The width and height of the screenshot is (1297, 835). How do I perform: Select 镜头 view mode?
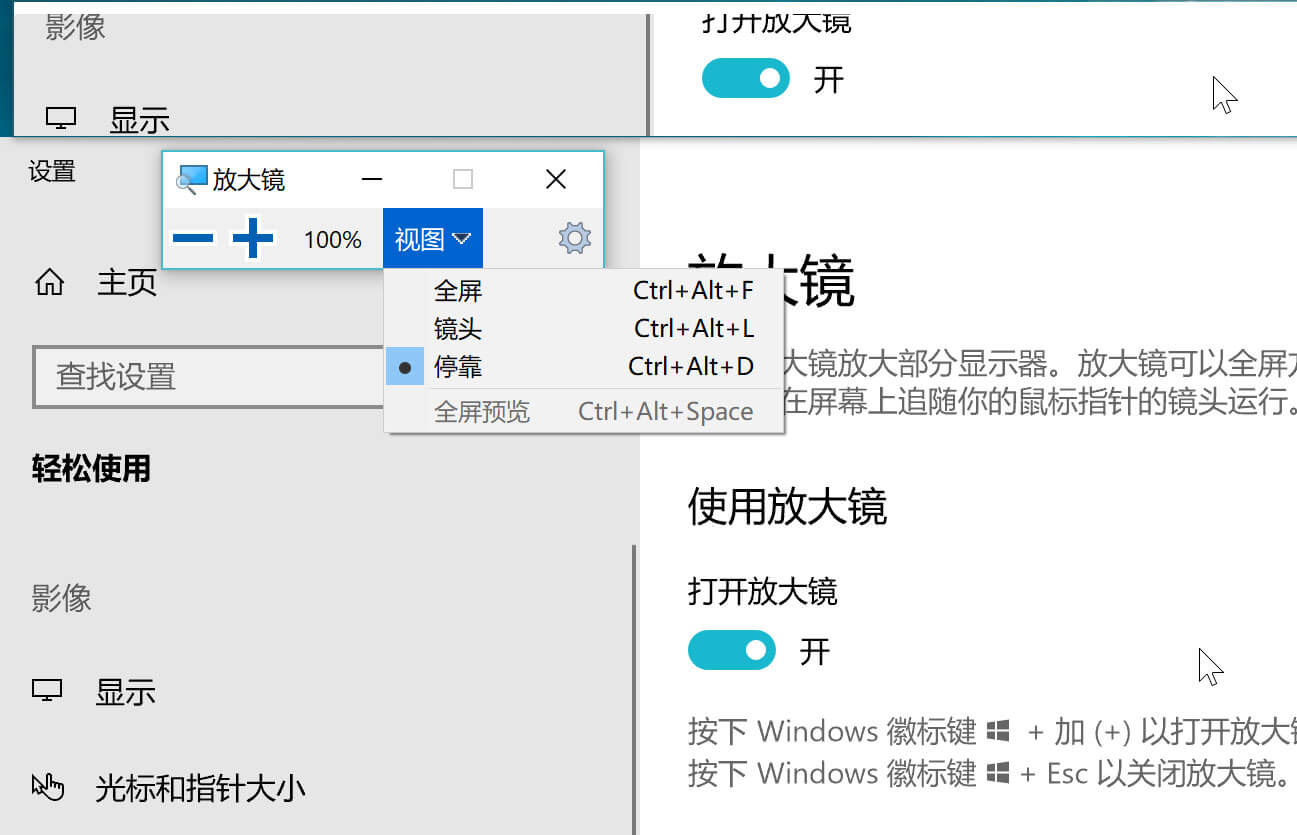[x=584, y=329]
